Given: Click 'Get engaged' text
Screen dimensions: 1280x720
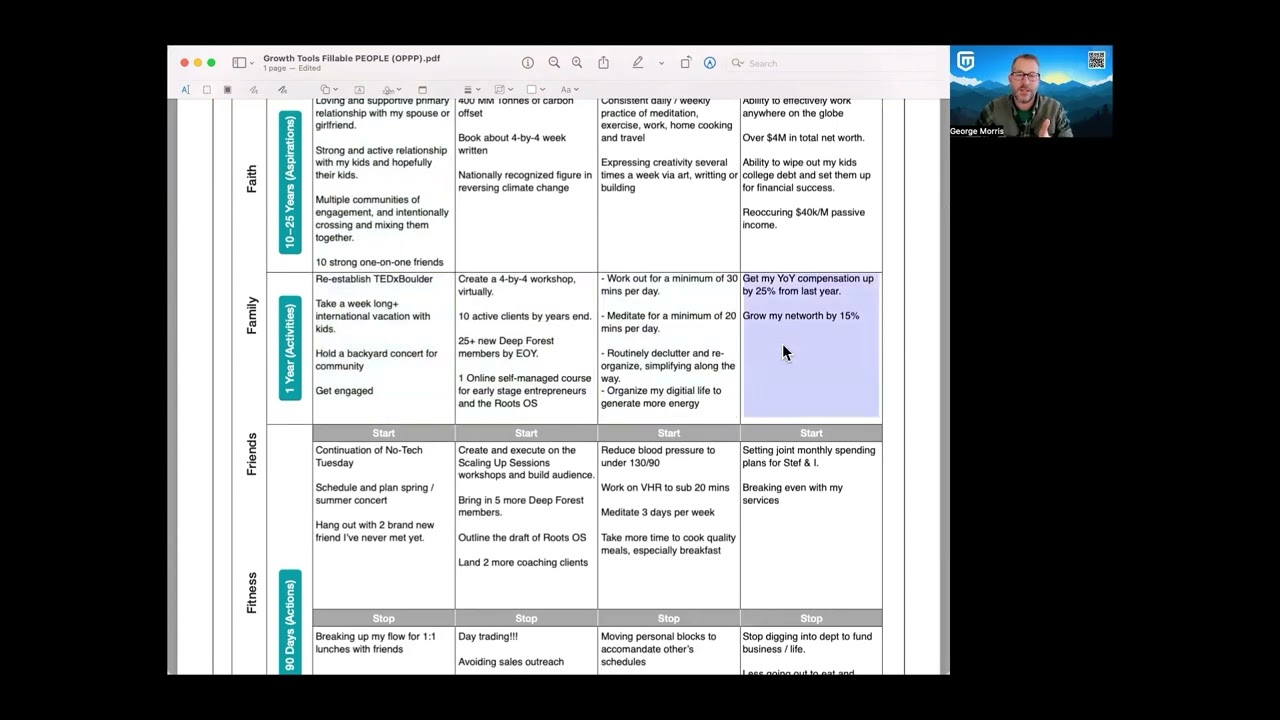Looking at the screenshot, I should click(344, 391).
